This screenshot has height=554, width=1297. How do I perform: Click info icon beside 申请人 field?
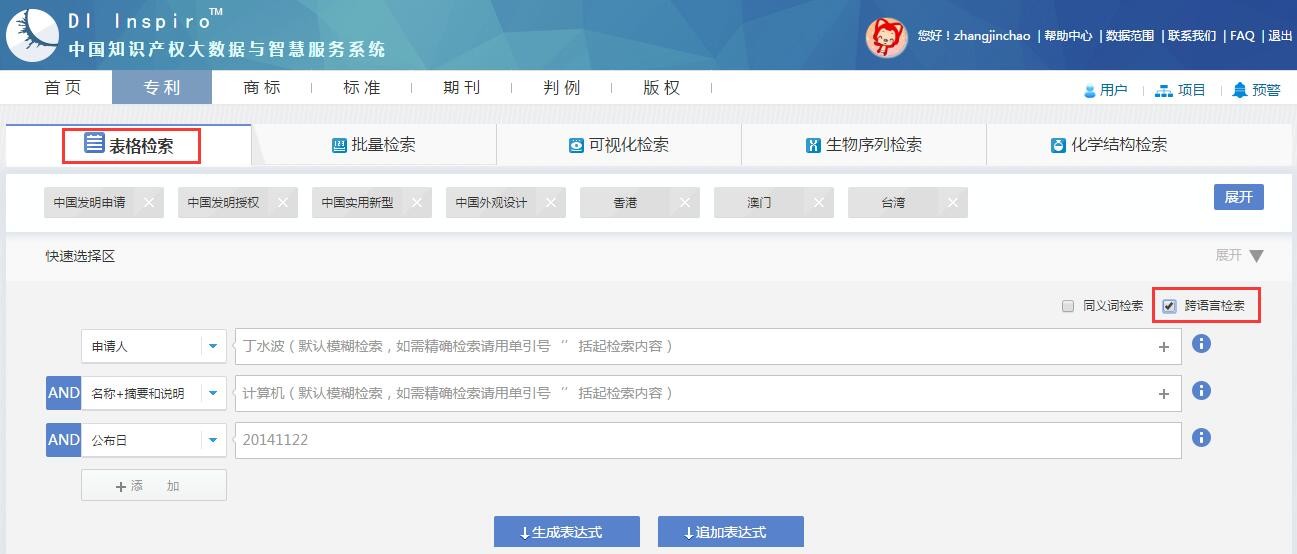click(1201, 344)
